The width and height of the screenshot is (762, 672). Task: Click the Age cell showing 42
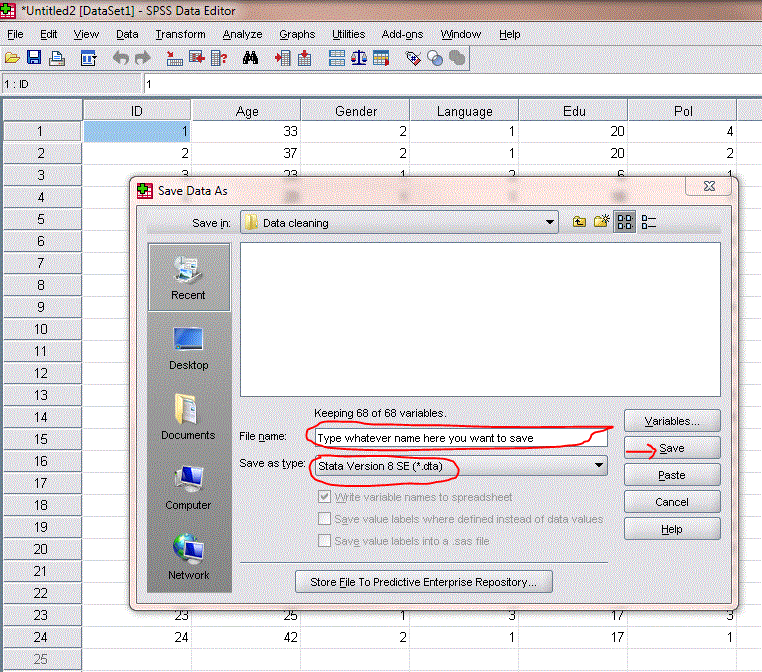pyautogui.click(x=246, y=637)
